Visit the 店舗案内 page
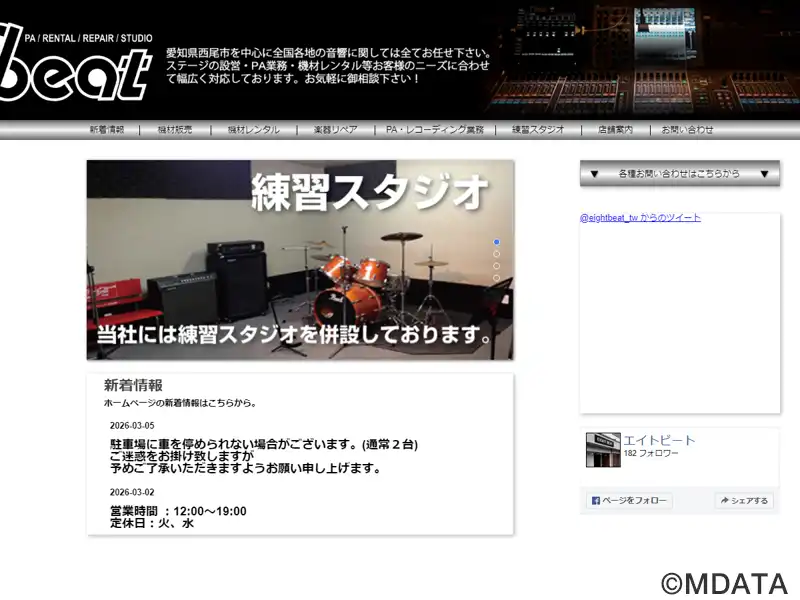This screenshot has width=800, height=600. [x=615, y=130]
